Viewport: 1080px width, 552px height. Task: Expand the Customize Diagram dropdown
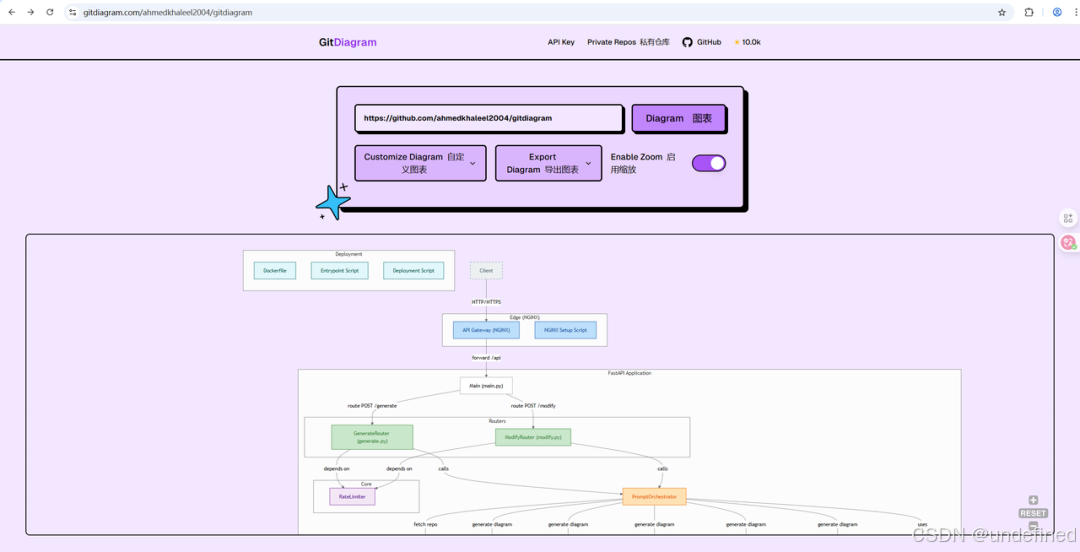click(420, 163)
